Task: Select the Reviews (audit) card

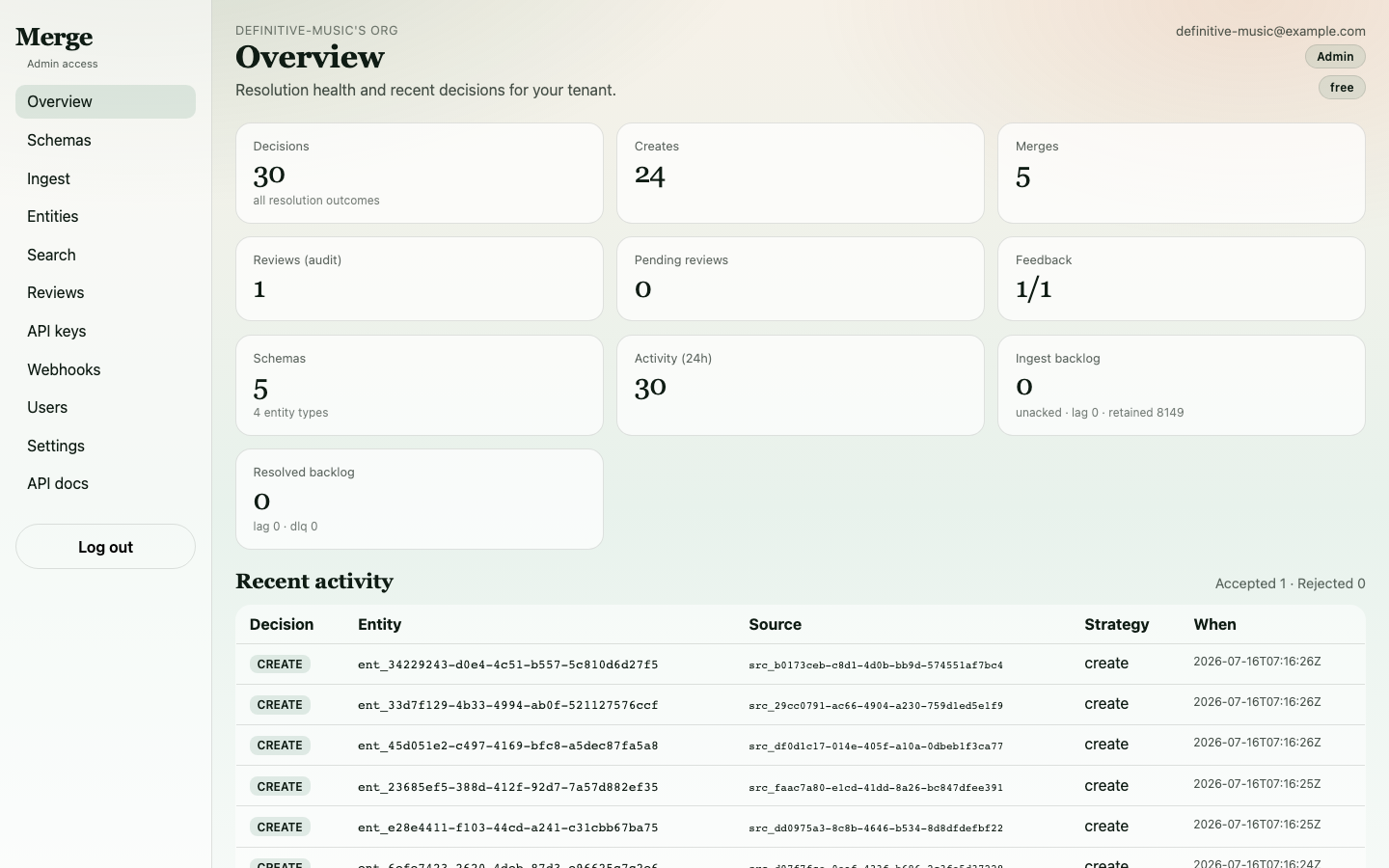Action: 420,279
